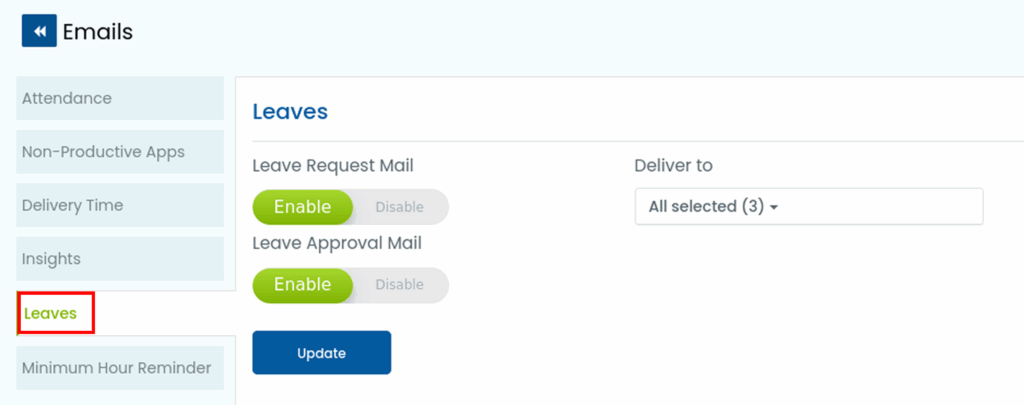Switch to the Non-Productive Apps tab

[x=120, y=152]
